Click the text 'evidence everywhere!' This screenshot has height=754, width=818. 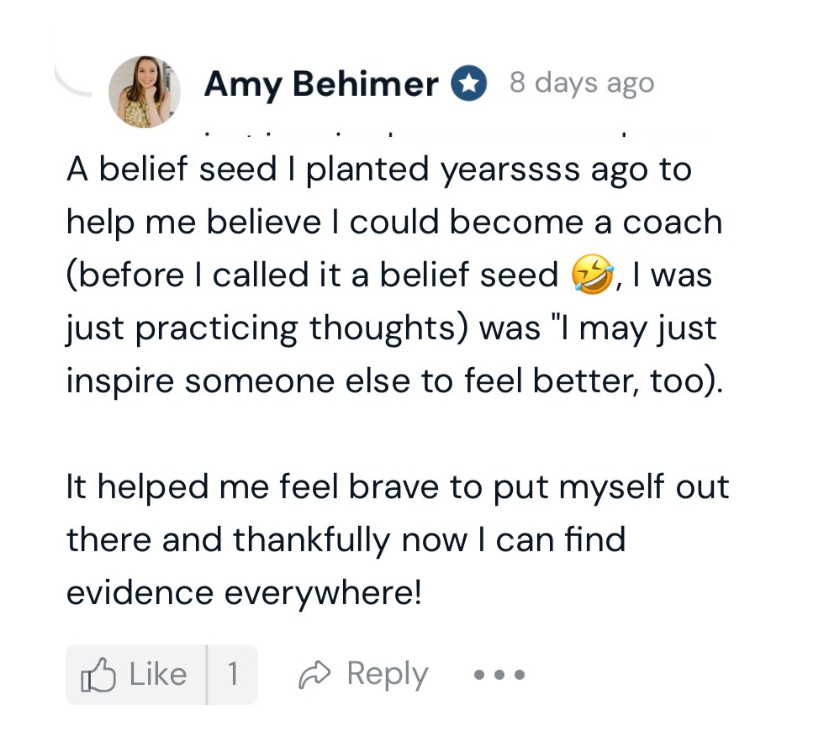[244, 594]
